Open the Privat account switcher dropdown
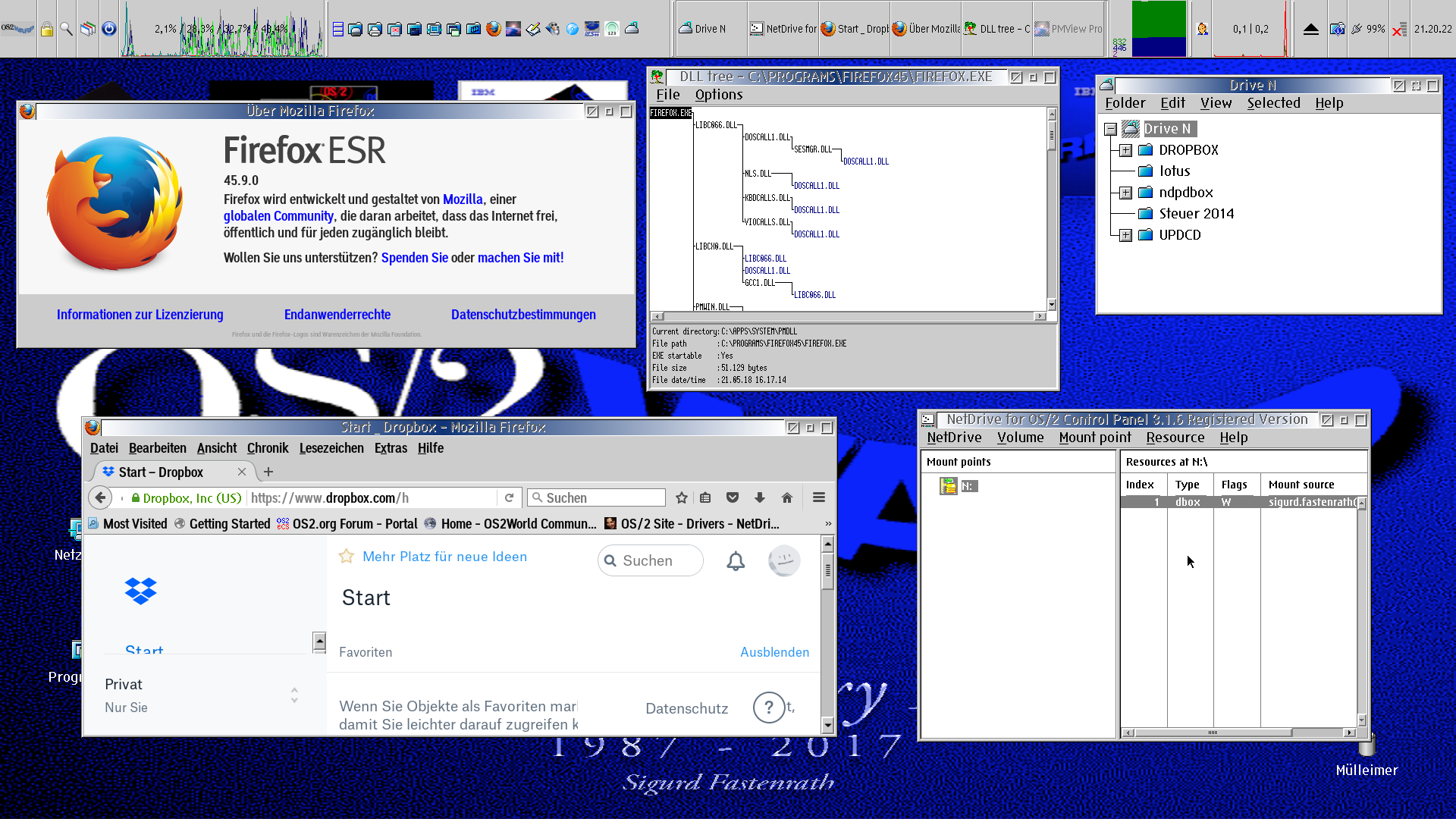Screen dimensions: 1456x819 (x=294, y=695)
